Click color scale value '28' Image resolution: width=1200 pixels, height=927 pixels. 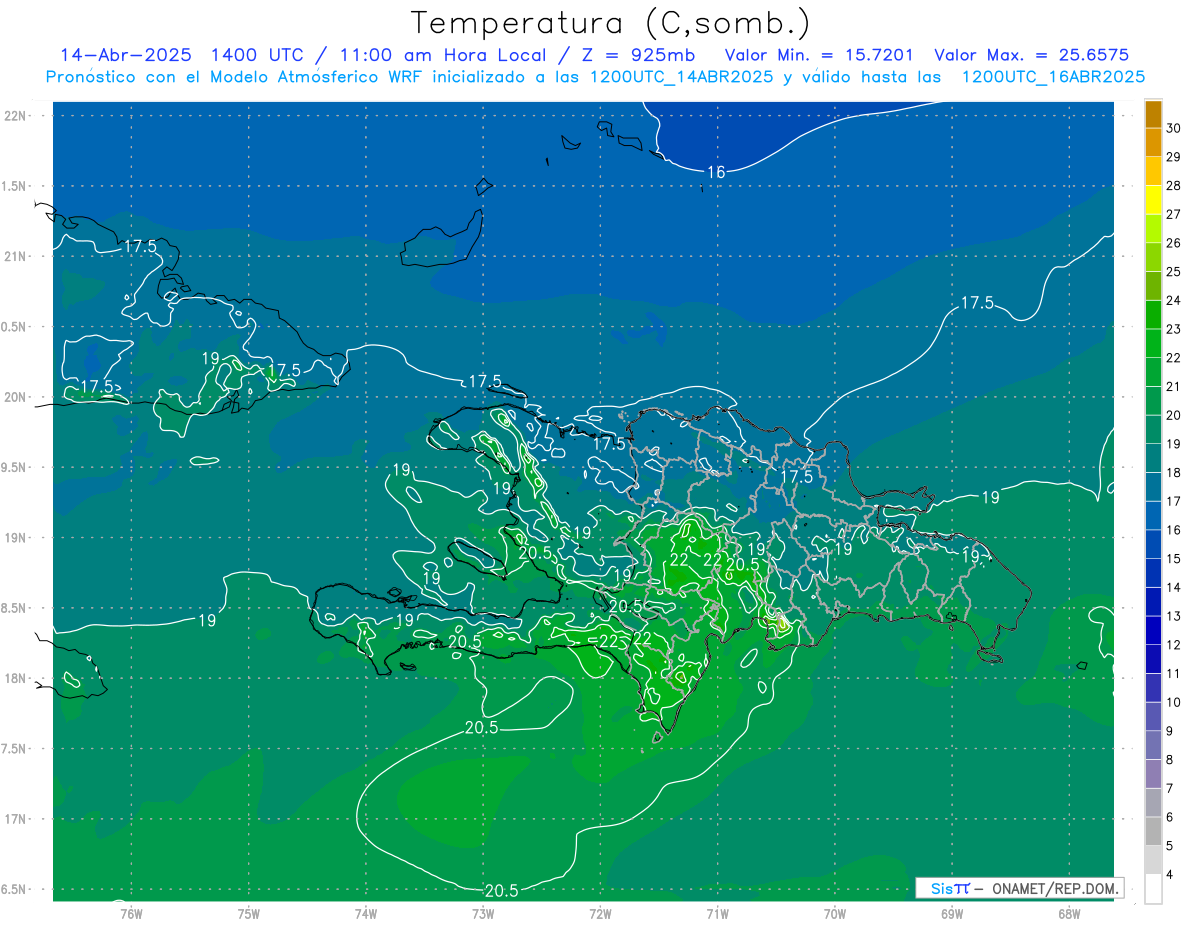point(1174,185)
